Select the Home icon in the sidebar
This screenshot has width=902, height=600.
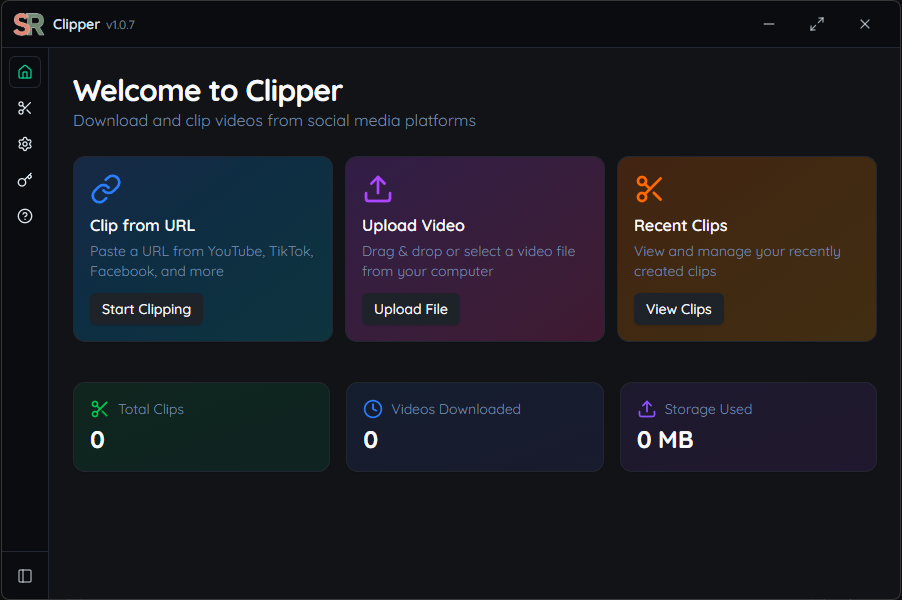[x=24, y=72]
